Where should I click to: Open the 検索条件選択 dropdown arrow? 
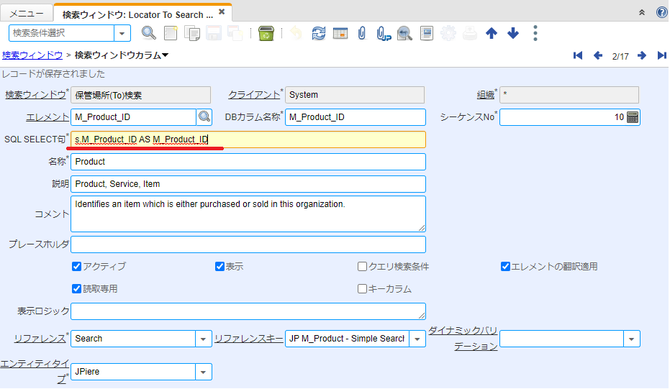click(122, 33)
